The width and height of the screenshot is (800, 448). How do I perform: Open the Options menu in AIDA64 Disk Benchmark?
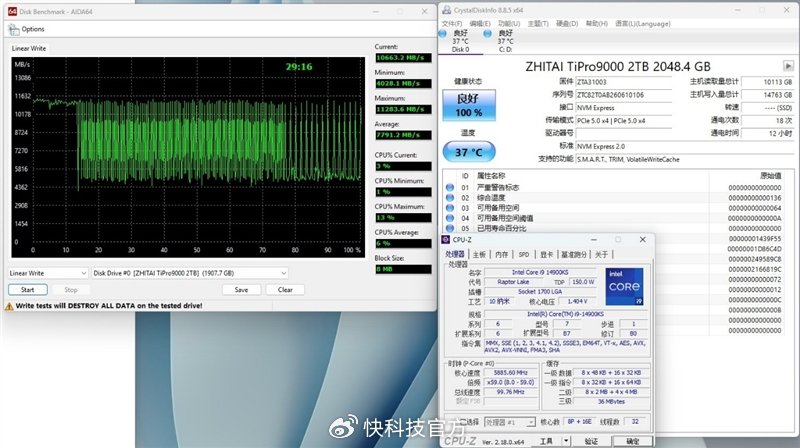tap(33, 29)
